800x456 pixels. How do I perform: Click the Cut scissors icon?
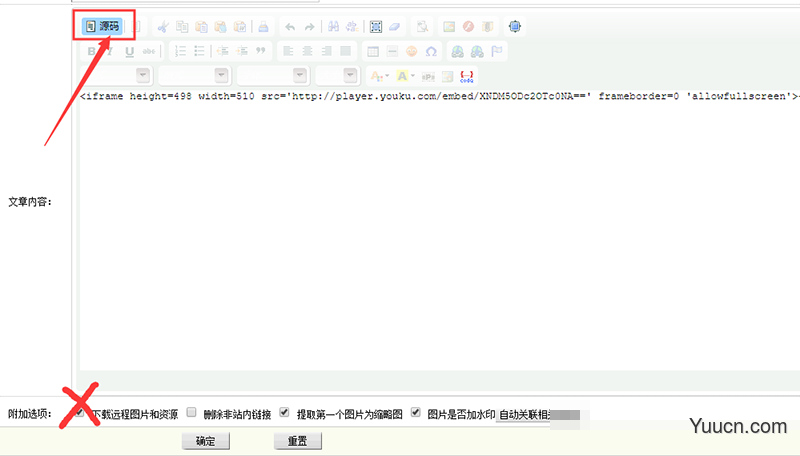pyautogui.click(x=163, y=27)
